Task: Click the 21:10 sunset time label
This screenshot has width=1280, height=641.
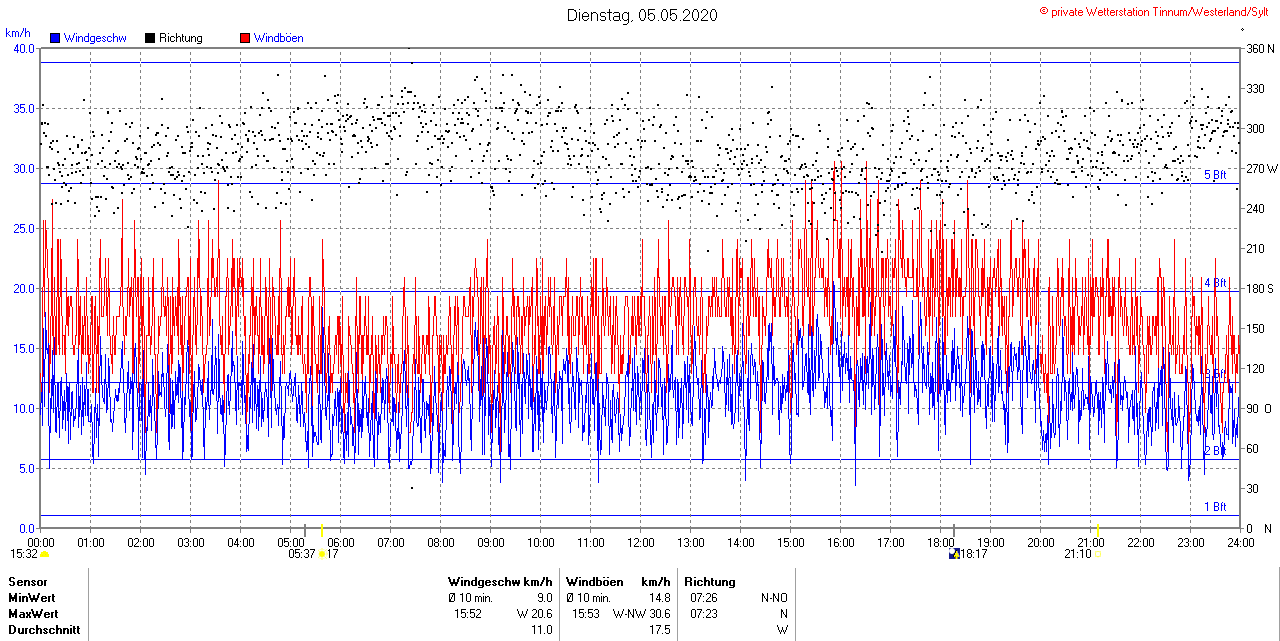Action: click(x=1078, y=553)
